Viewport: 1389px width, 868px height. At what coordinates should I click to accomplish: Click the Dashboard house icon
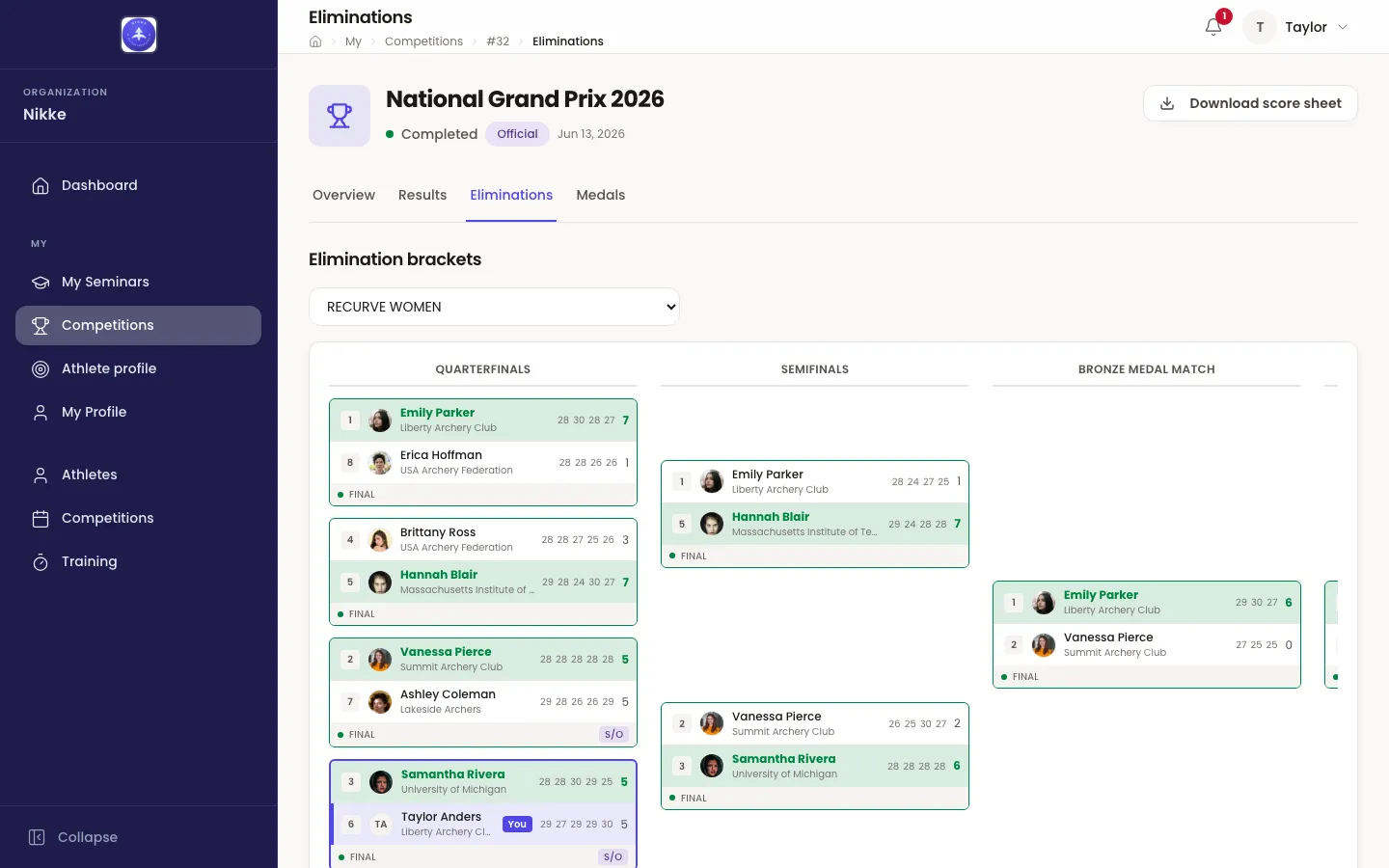41,185
